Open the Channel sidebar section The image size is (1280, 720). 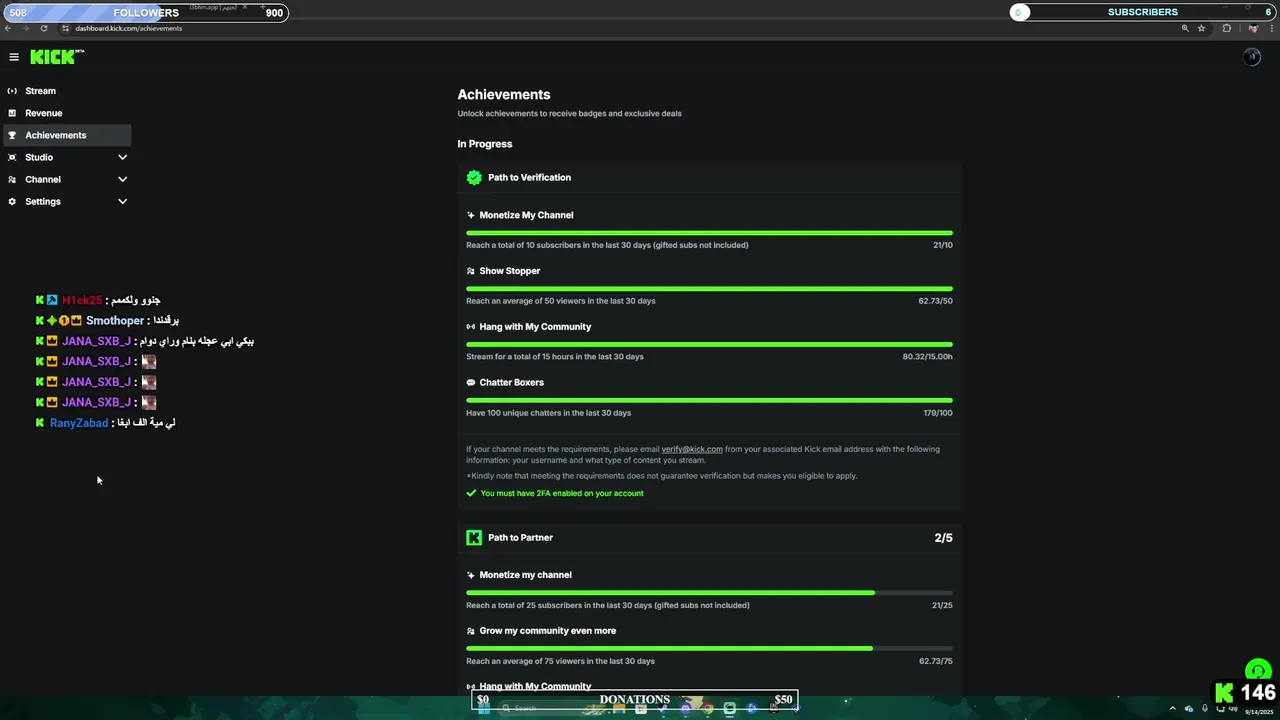(67, 179)
